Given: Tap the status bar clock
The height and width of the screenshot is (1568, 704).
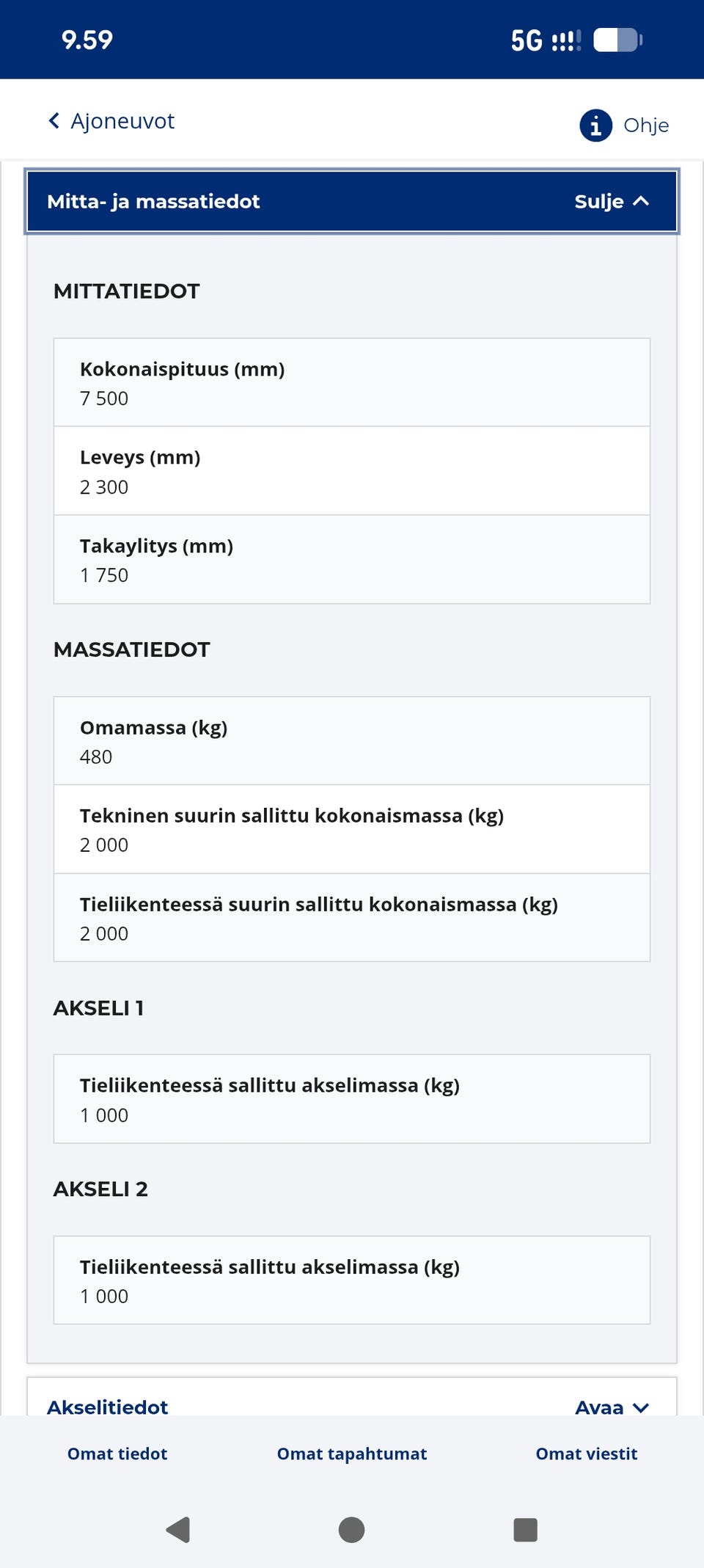Looking at the screenshot, I should point(87,40).
